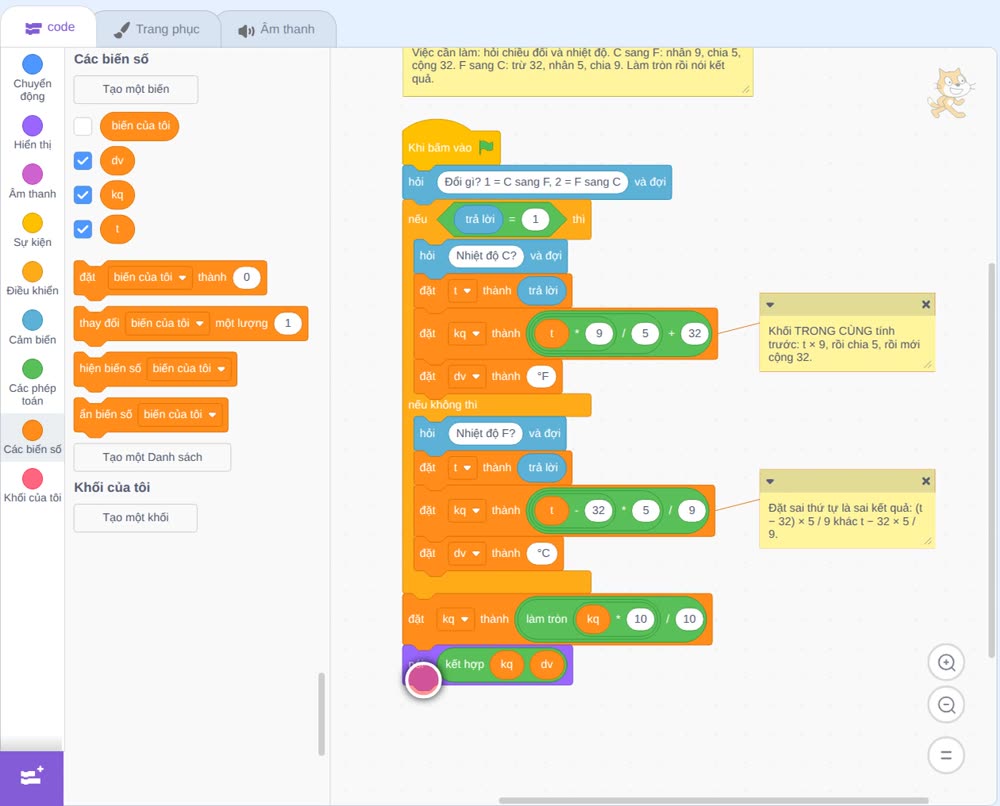Click the 'Tạo một biến' button
The width and height of the screenshot is (1000, 806).
point(136,89)
